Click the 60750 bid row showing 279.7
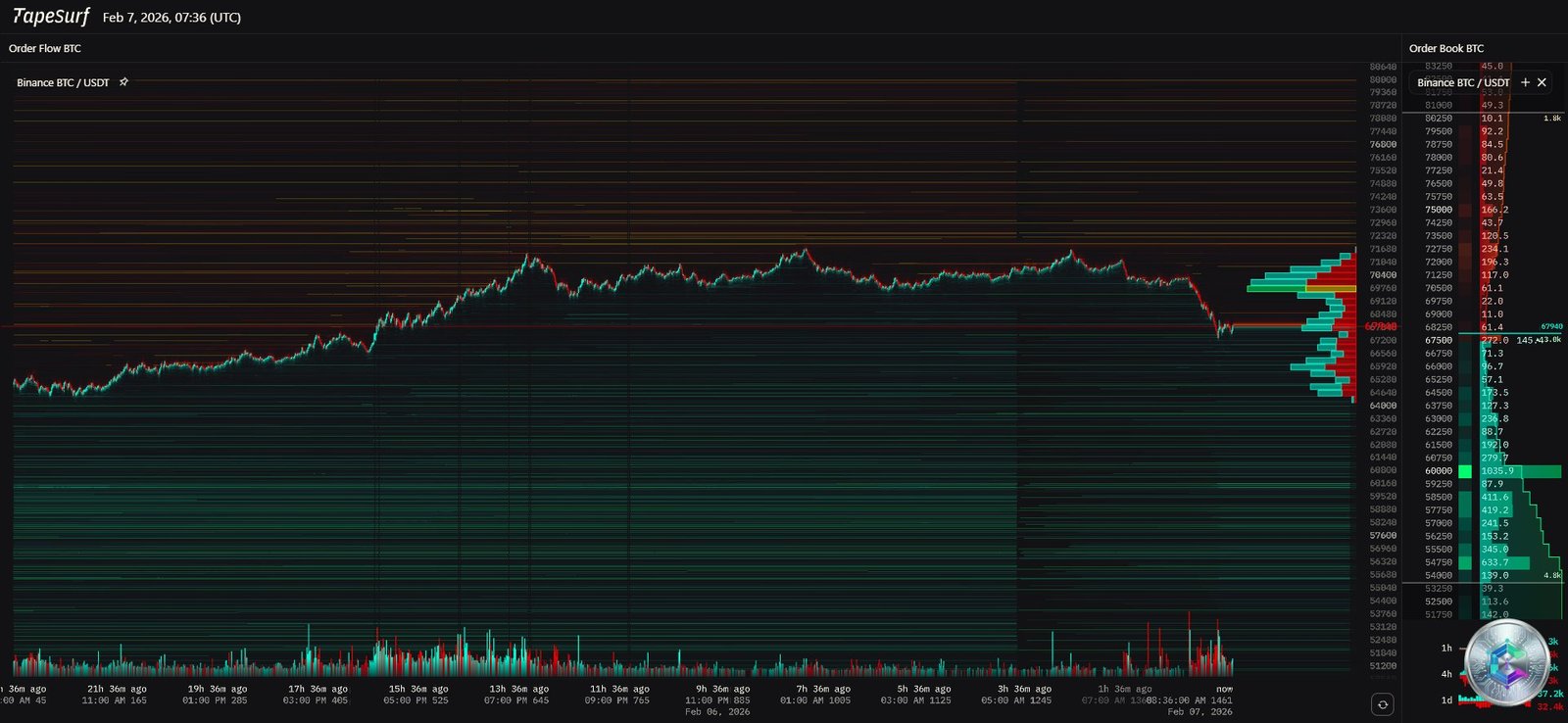Image resolution: width=1568 pixels, height=723 pixels. (x=1484, y=458)
